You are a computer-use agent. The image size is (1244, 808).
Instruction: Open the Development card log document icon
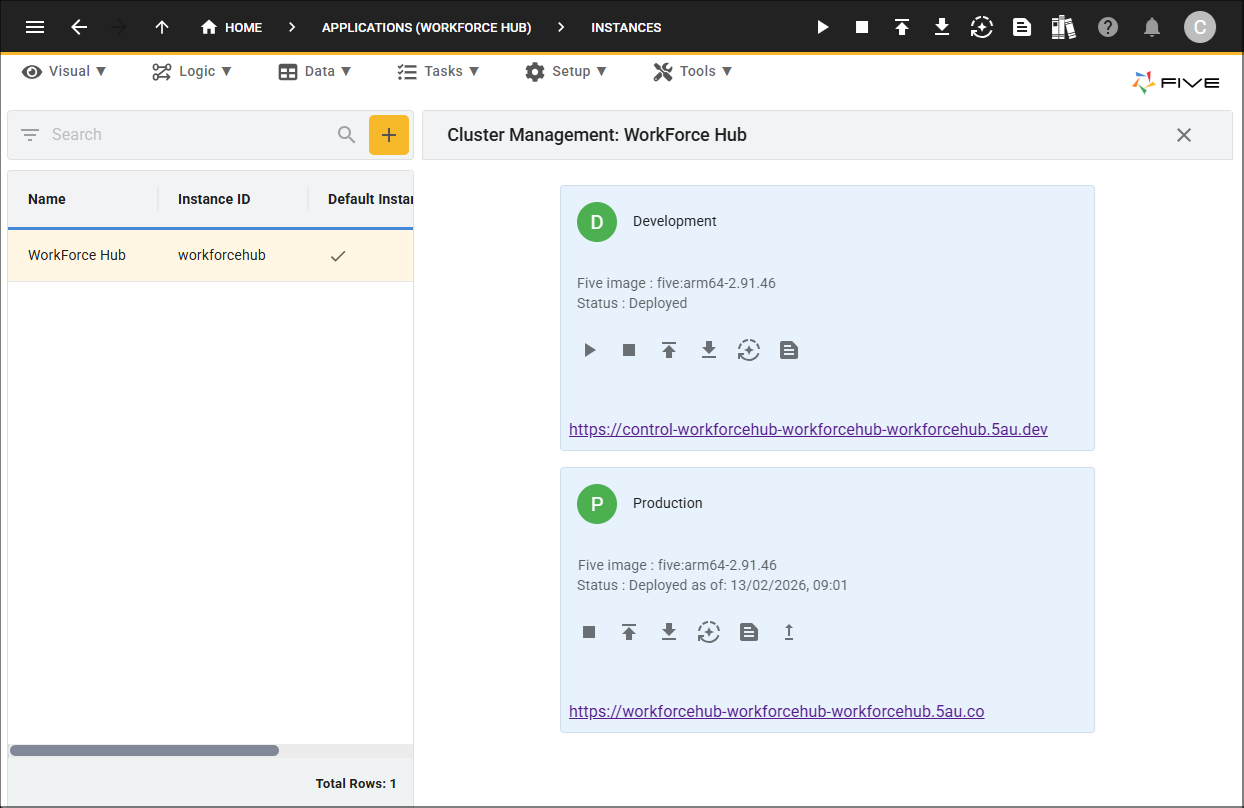click(789, 350)
